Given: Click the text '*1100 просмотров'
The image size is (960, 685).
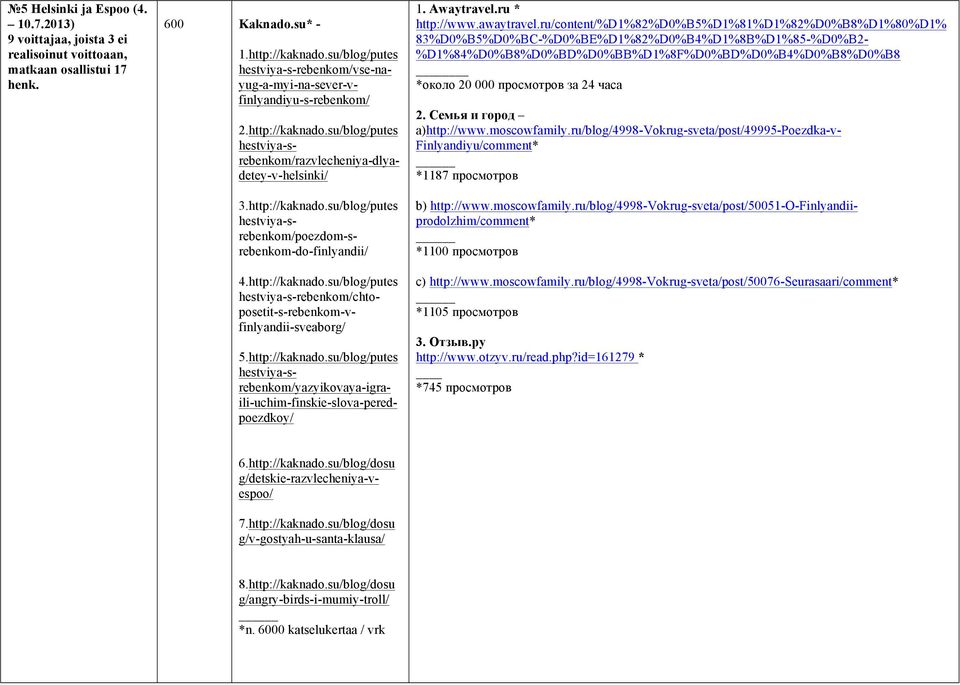Looking at the screenshot, I should (x=467, y=252).
